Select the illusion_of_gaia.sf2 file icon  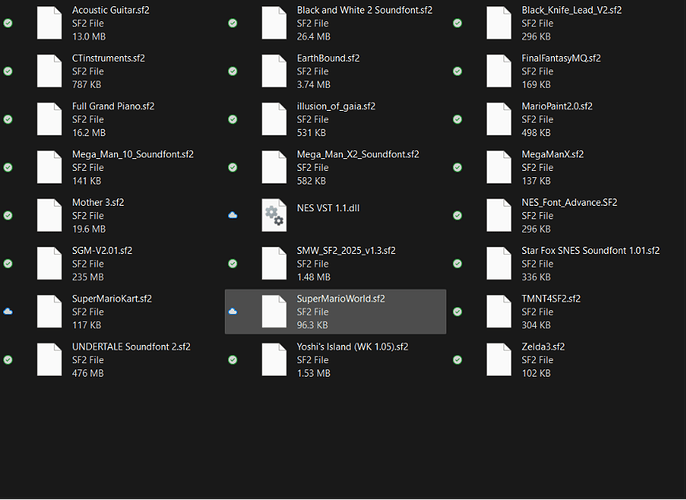click(274, 119)
